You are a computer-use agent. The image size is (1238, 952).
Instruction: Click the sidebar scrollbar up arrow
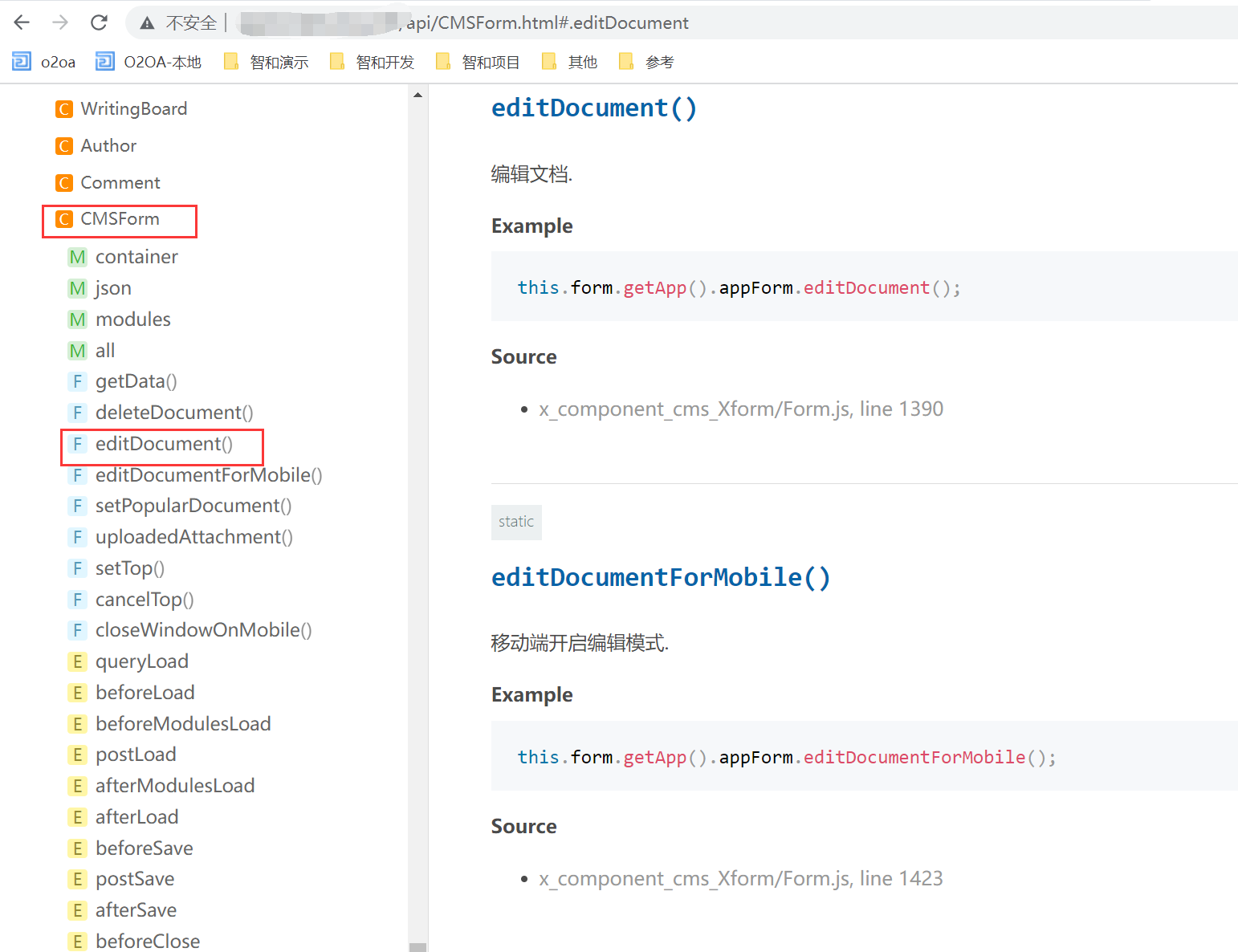click(417, 96)
